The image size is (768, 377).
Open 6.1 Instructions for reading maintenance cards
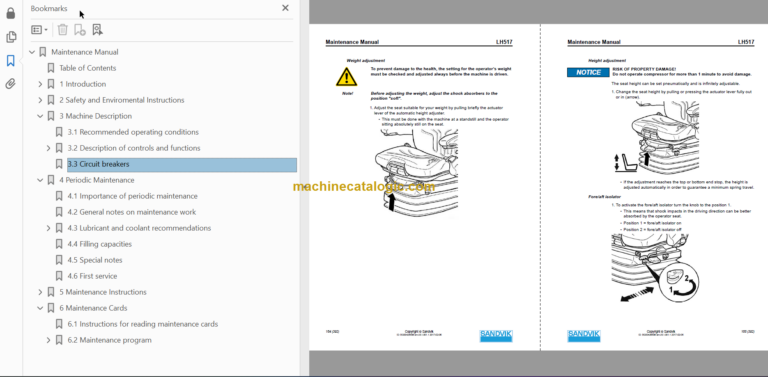tap(143, 324)
